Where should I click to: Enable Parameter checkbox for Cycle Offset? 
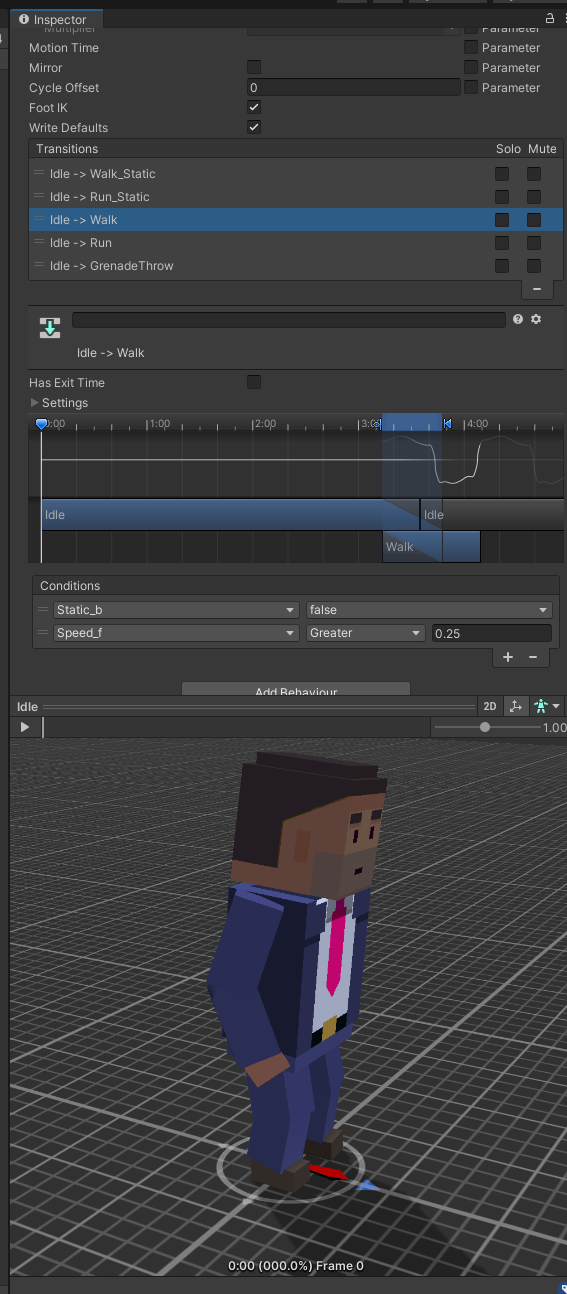(470, 87)
